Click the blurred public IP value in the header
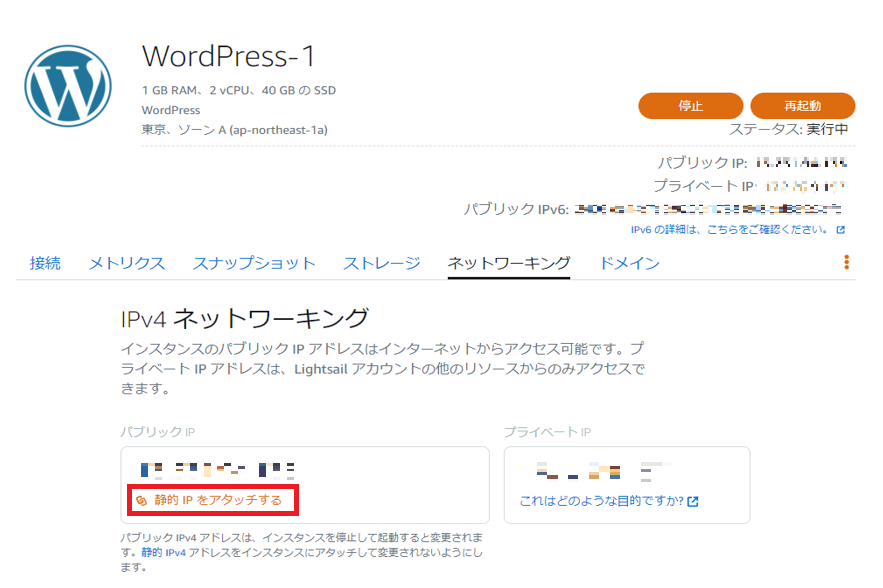Image resolution: width=883 pixels, height=588 pixels. (801, 163)
